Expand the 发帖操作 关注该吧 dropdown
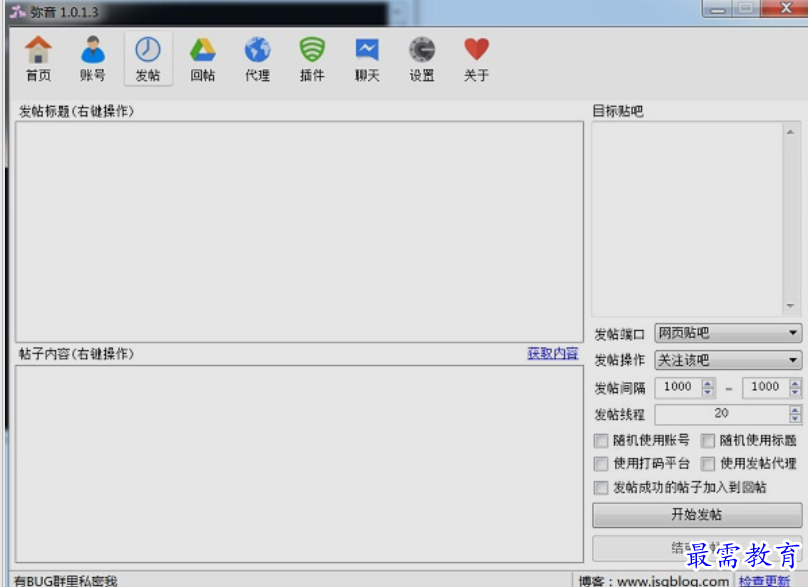This screenshot has width=808, height=587. [728, 360]
